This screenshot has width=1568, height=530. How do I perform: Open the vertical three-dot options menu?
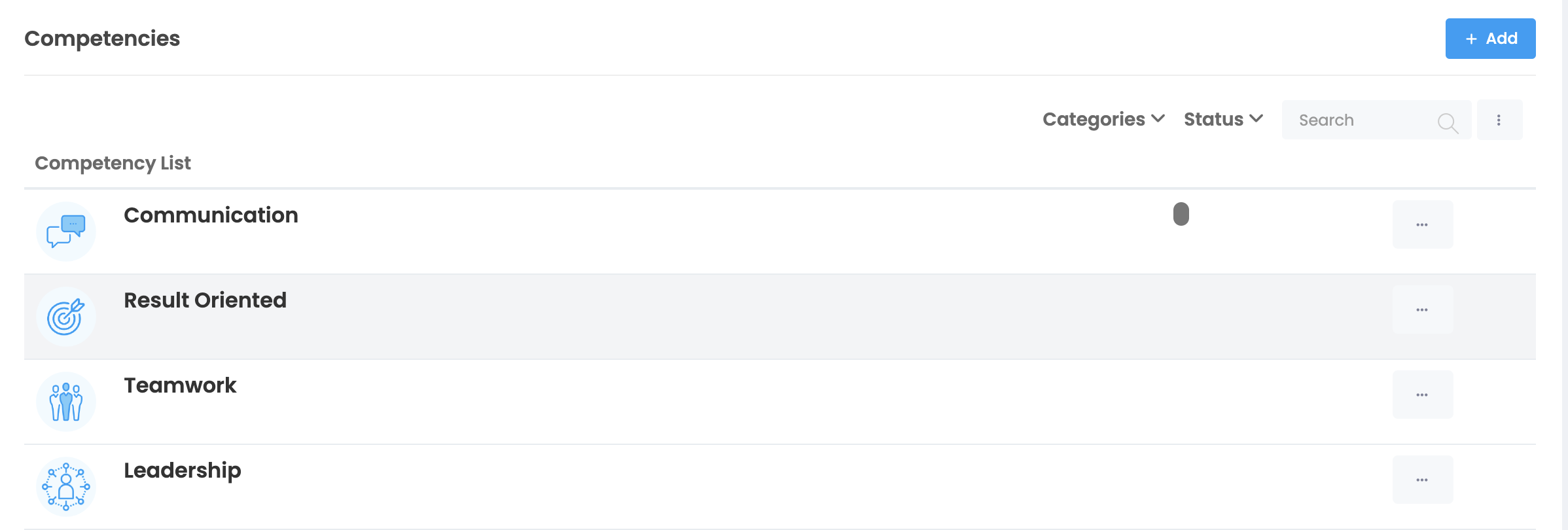pos(1499,120)
